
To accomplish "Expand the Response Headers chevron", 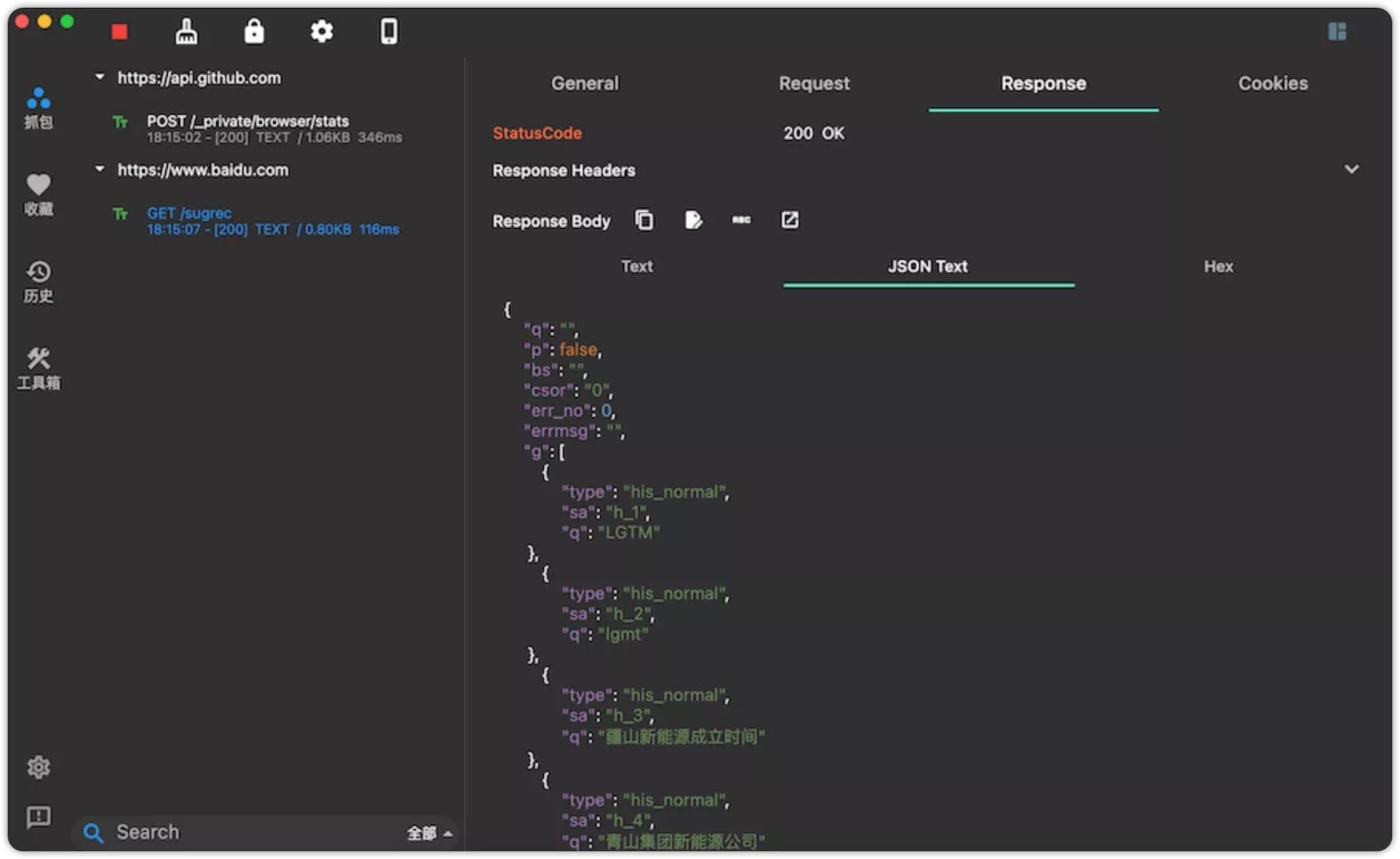I will click(1351, 170).
